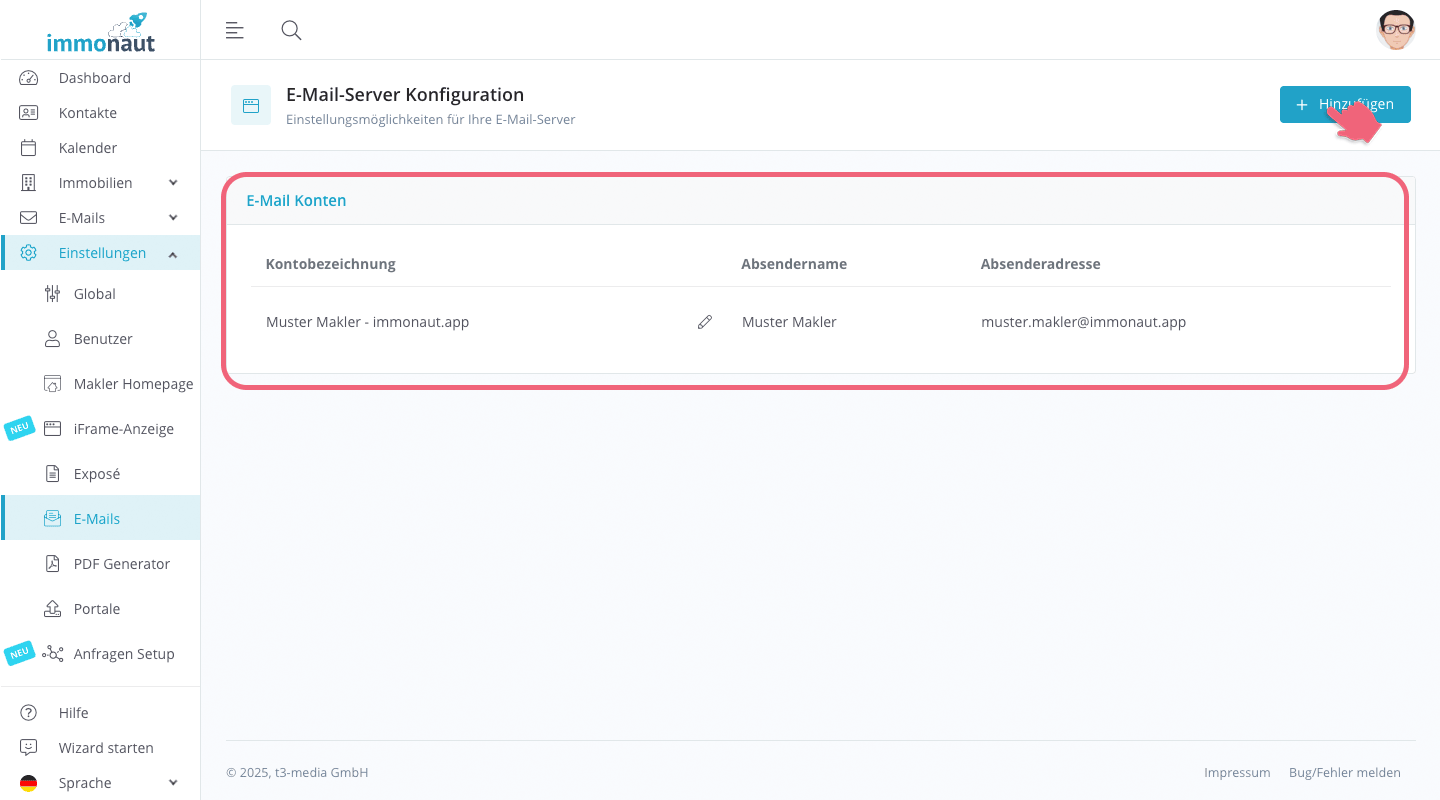Select the Muster Makler - immonaut.app account row
The width and height of the screenshot is (1440, 800).
[x=367, y=322]
